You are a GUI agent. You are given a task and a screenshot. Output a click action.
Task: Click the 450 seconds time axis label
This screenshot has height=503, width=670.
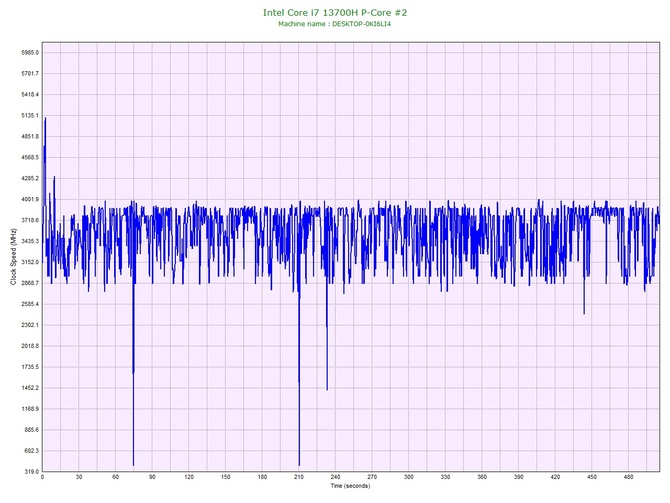pos(592,477)
